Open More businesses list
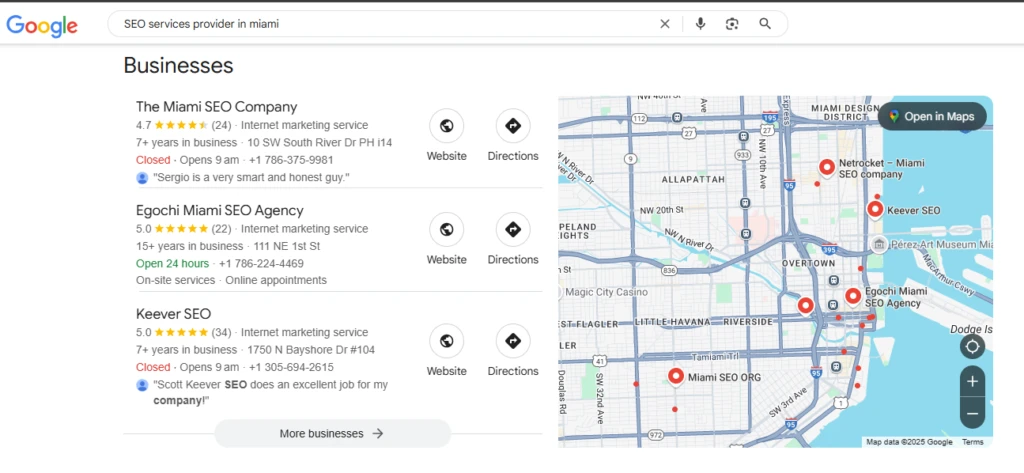 [332, 433]
